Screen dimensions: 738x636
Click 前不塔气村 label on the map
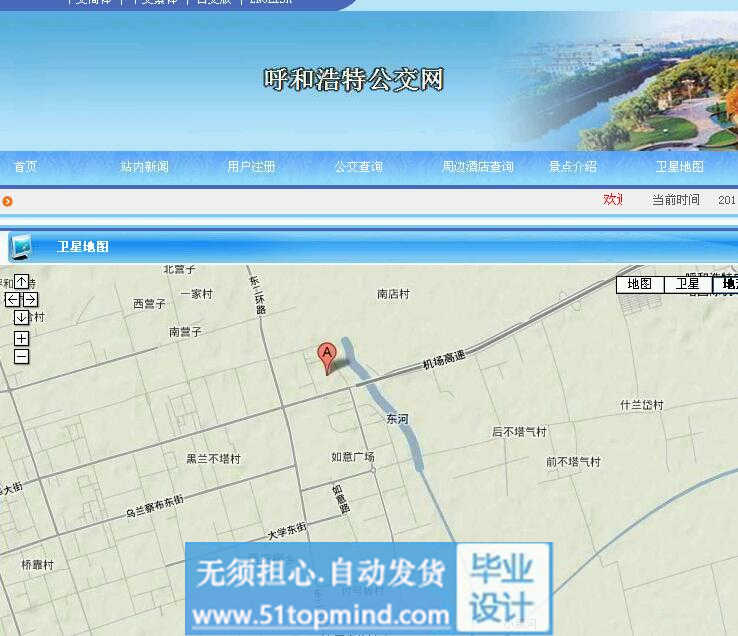(x=573, y=462)
